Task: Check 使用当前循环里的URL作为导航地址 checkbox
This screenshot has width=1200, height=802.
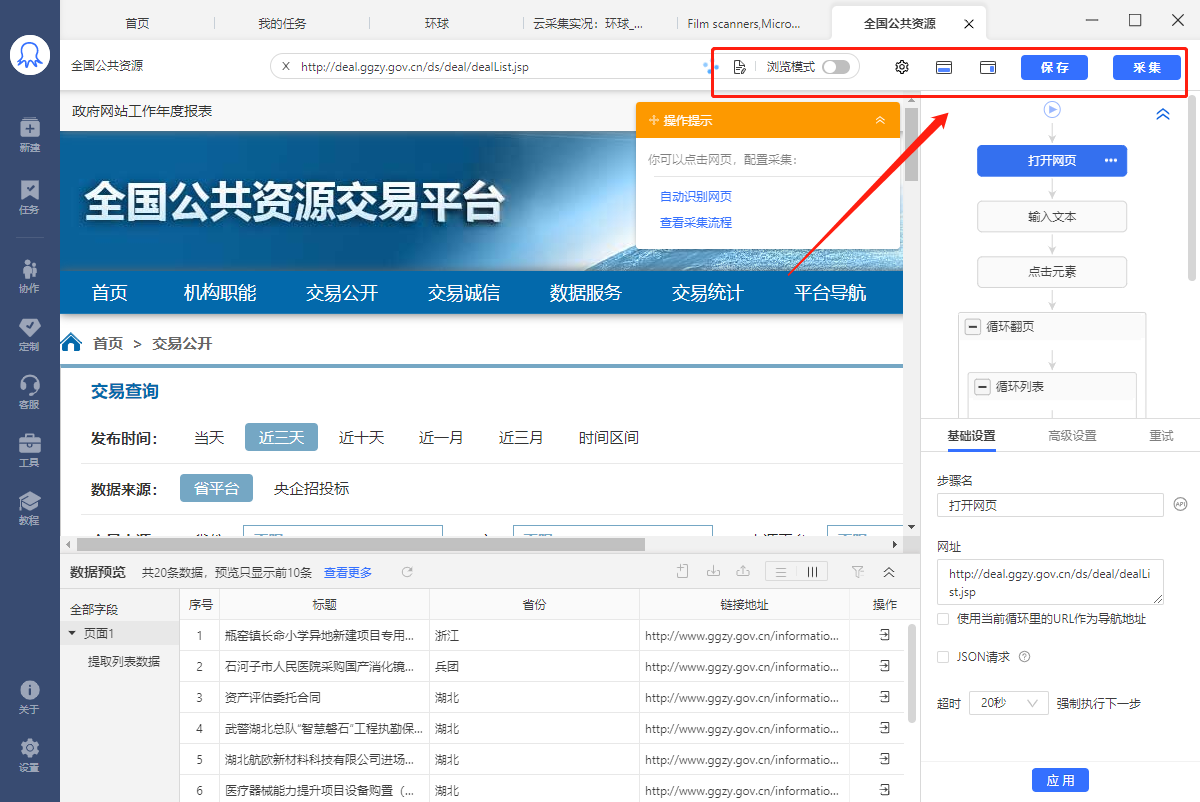Action: [x=943, y=619]
